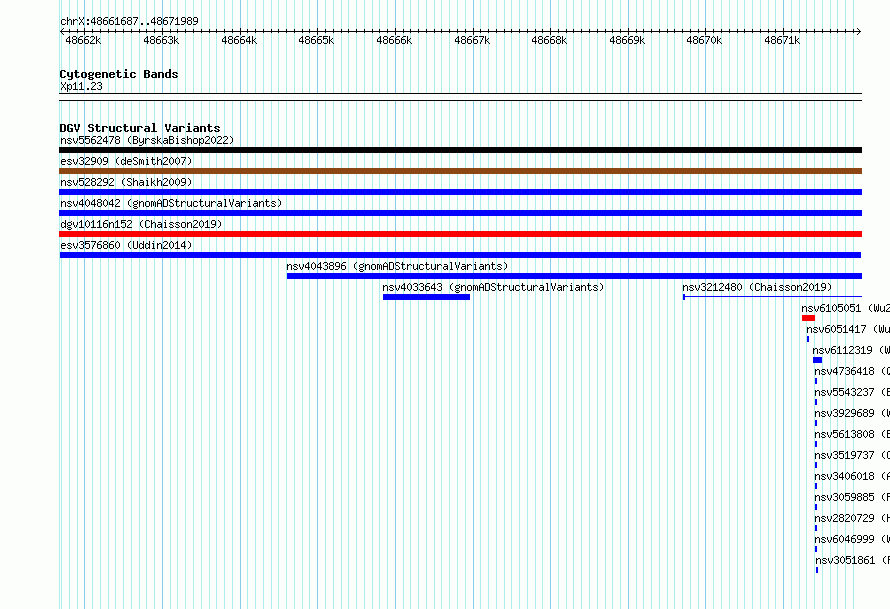Open the esv32909 (deSmith2007) label
Screen dimensions: 890x609
tap(126, 161)
